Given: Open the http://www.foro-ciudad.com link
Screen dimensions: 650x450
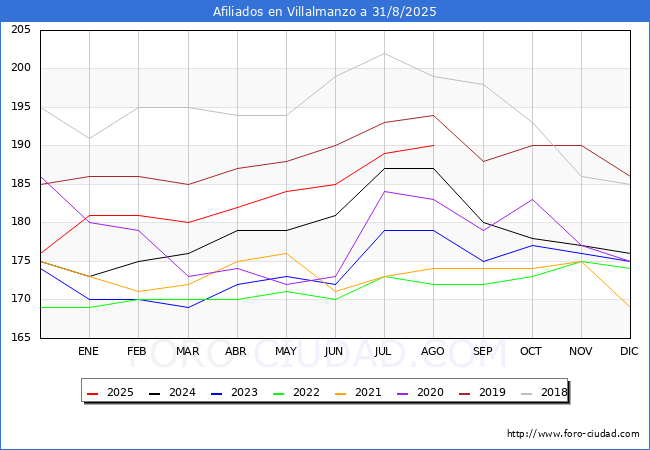Looking at the screenshot, I should pyautogui.click(x=573, y=434).
